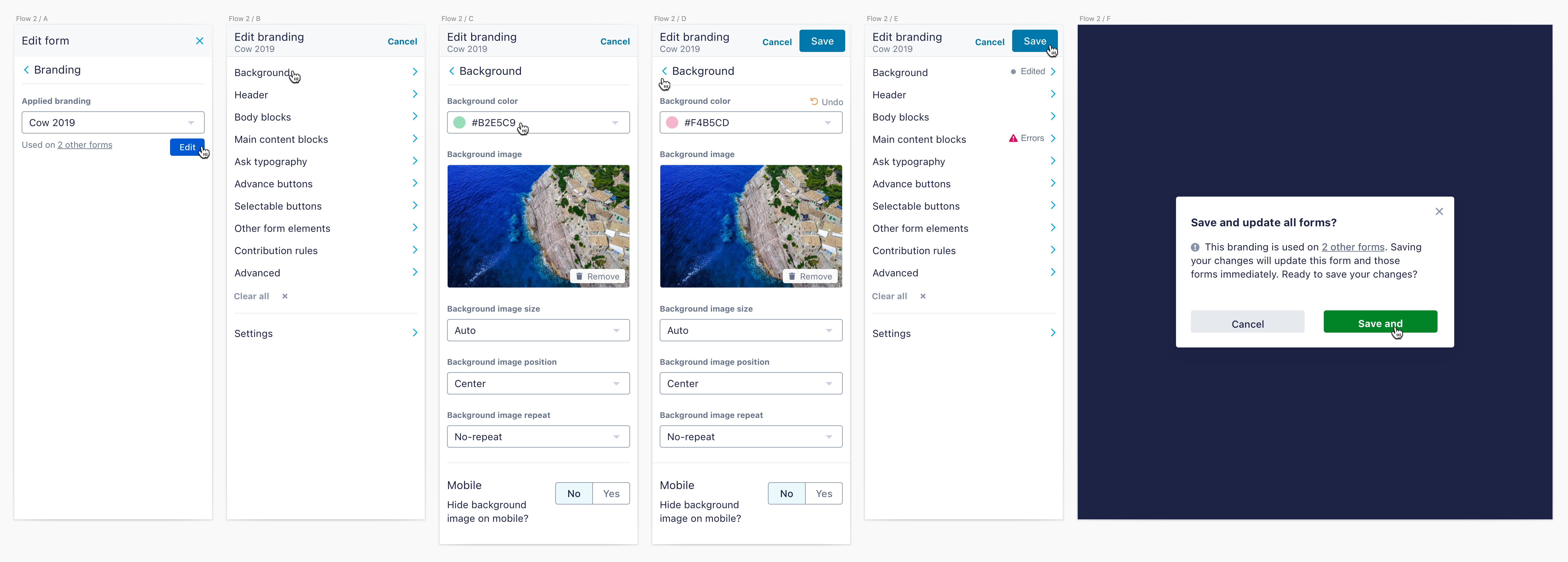Close the Edit form panel

tap(200, 41)
